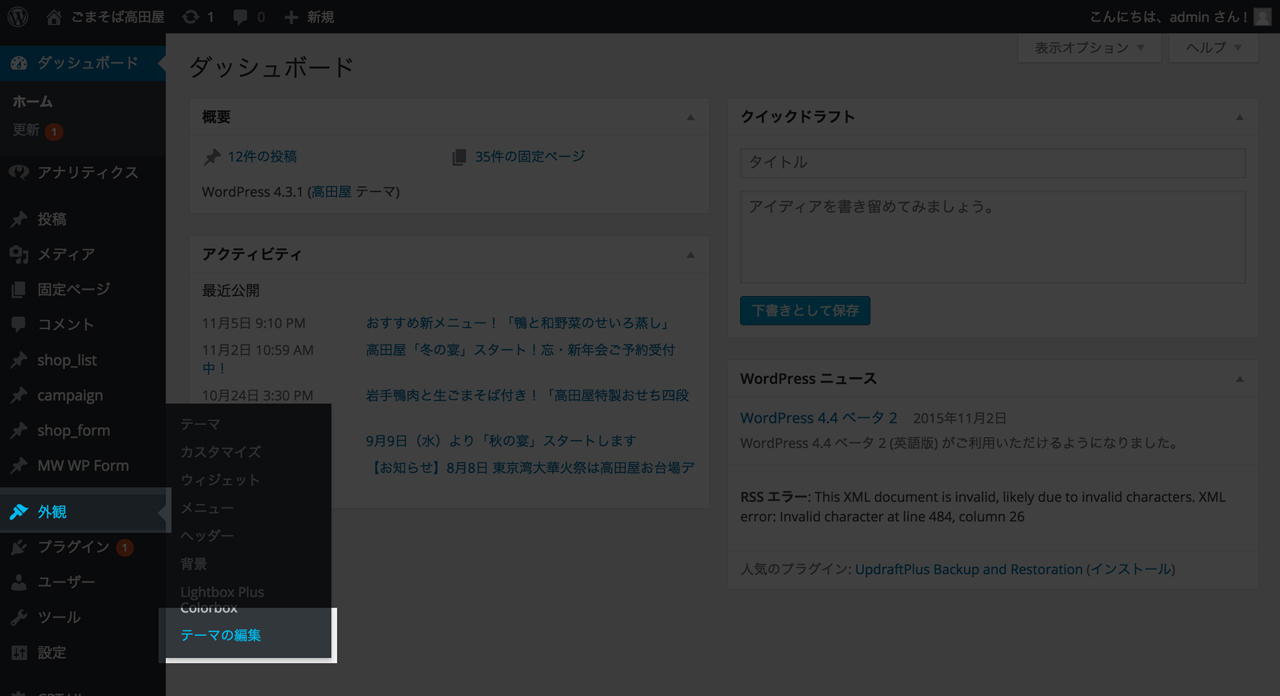Open the 【お知らせ】8月8日 東京湾大華火祭 post
Image resolution: width=1280 pixels, height=696 pixels.
[x=531, y=467]
